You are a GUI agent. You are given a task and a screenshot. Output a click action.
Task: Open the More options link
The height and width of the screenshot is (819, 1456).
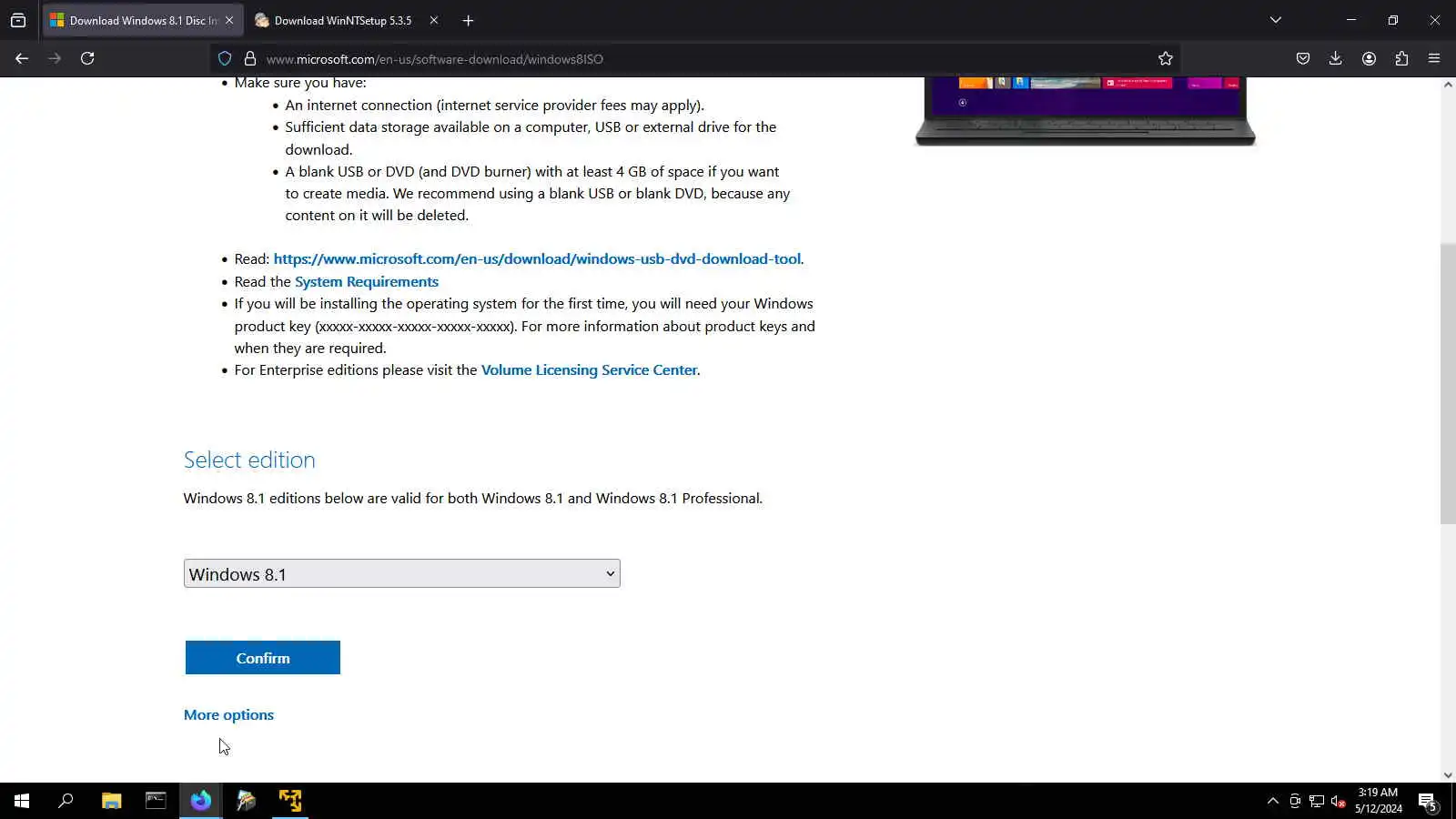click(x=228, y=714)
